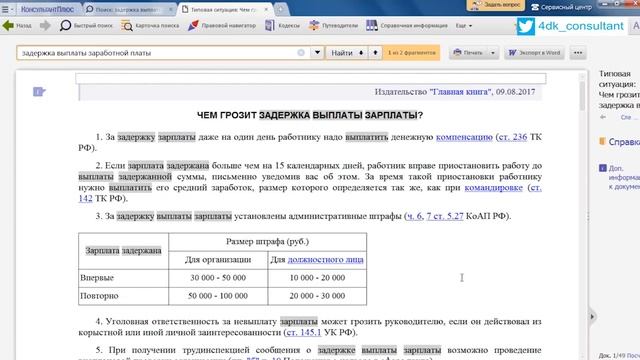640x360 pixels.
Task: Open Справочная информация
Action: [x=407, y=25]
